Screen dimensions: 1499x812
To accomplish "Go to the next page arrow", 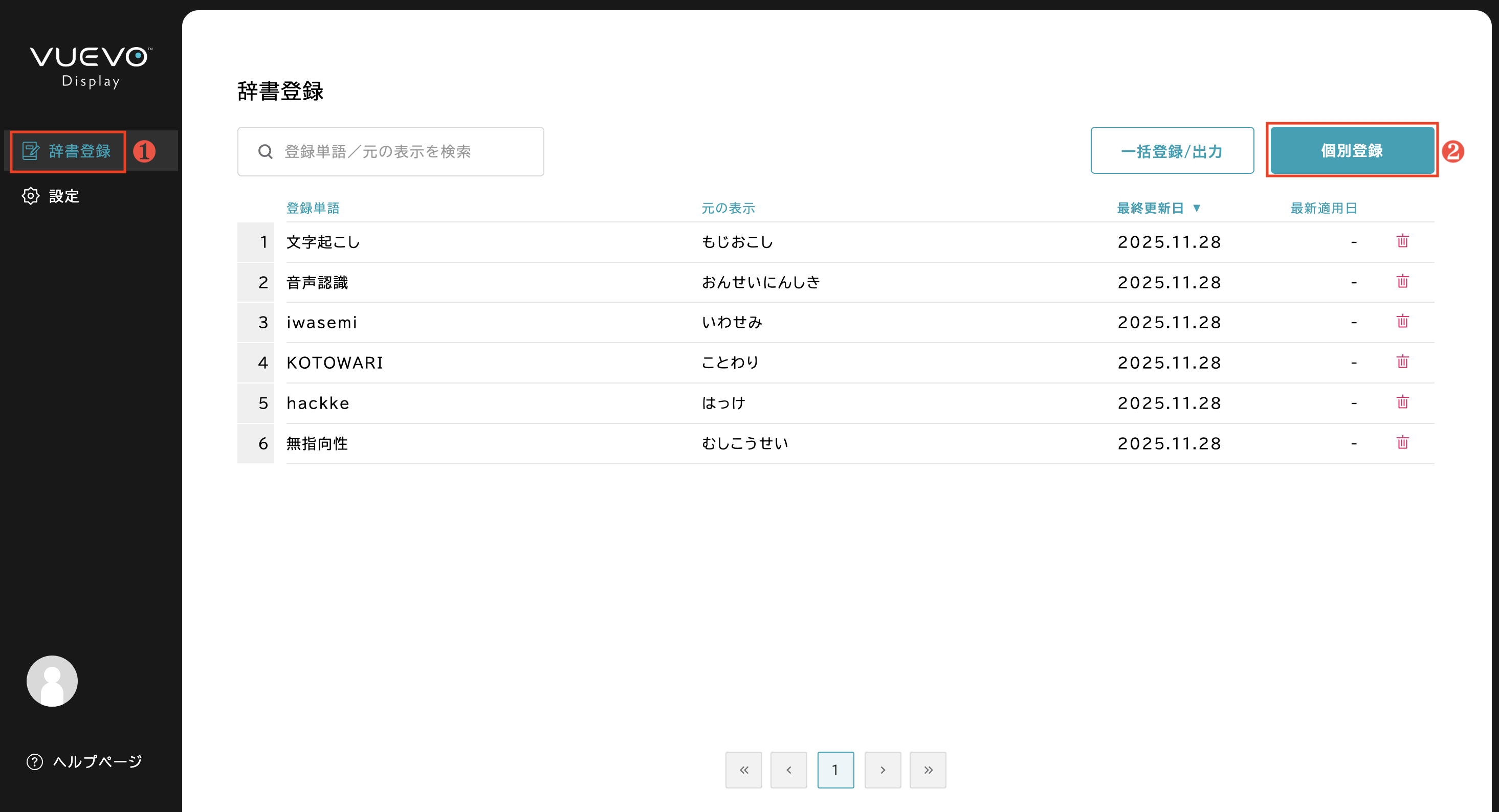I will 882,770.
